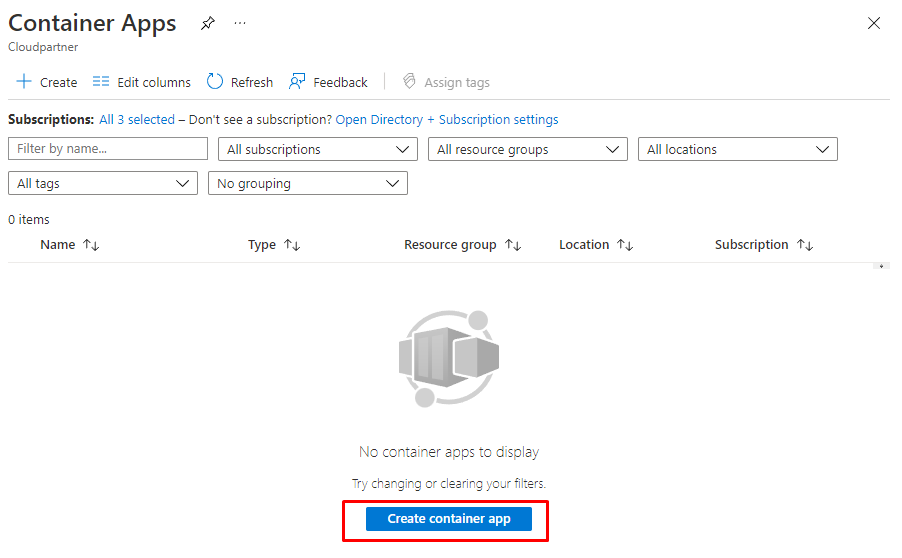Sort by Name column arrows
The width and height of the screenshot is (902, 558).
tap(91, 245)
